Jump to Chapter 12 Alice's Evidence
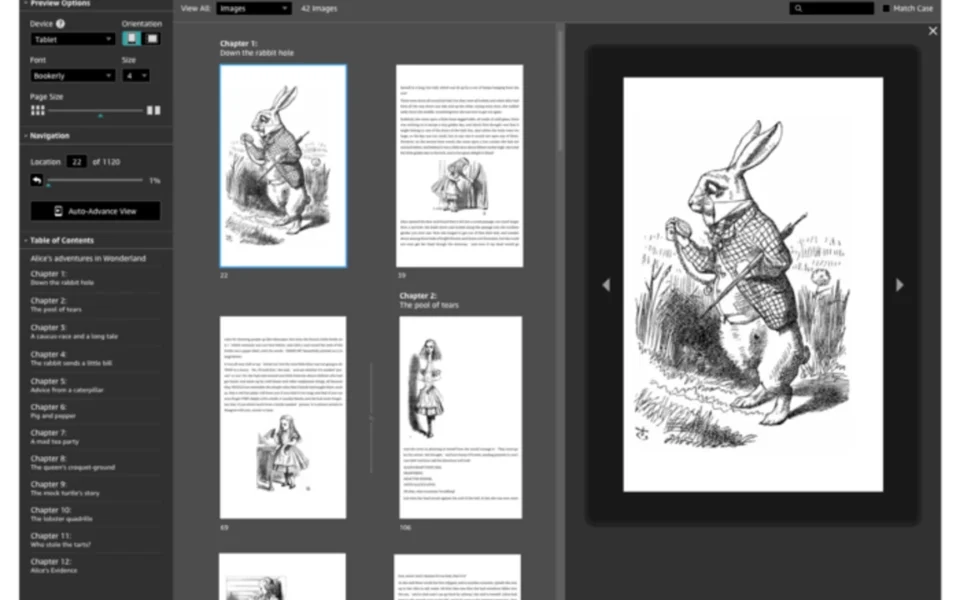Viewport: 960px width, 600px height. click(54, 565)
